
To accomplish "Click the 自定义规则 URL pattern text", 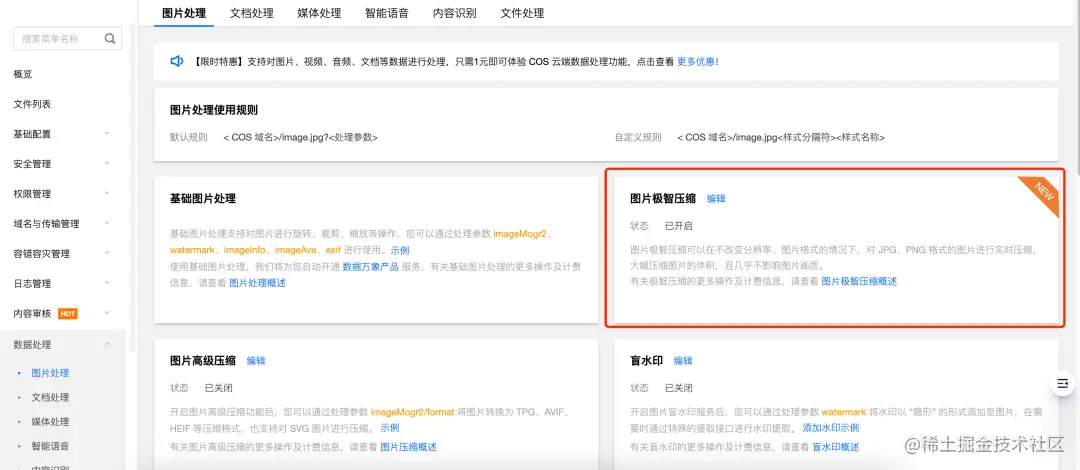I will tap(780, 137).
